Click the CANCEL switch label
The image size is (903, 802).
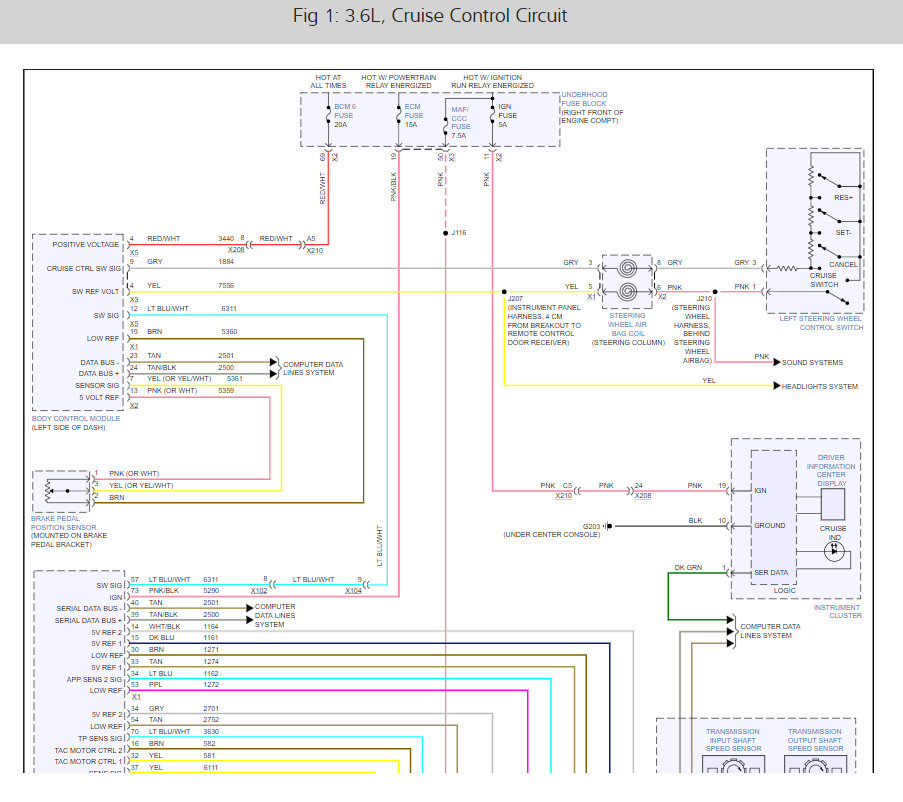pyautogui.click(x=843, y=264)
